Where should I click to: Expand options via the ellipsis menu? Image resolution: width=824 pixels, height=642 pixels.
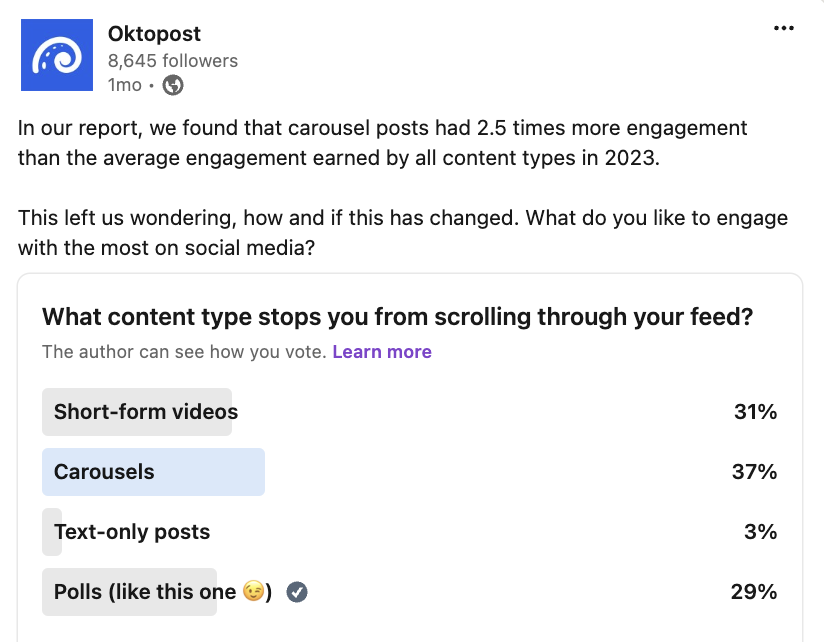[783, 28]
